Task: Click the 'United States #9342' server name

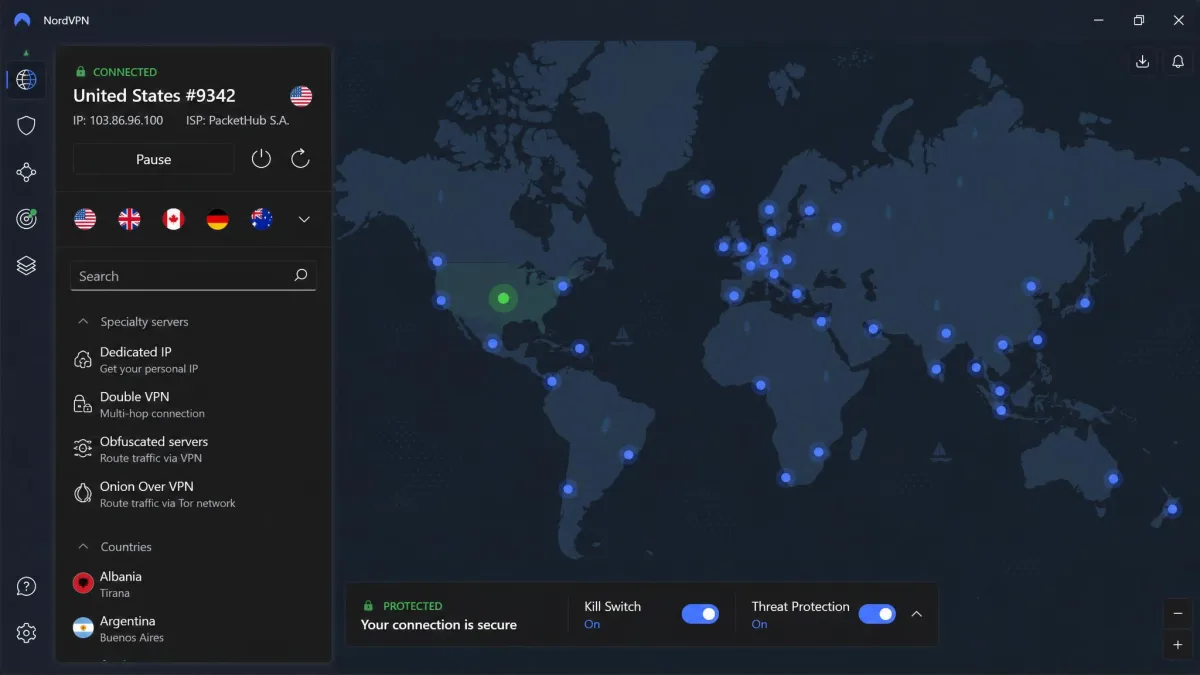Action: point(154,96)
